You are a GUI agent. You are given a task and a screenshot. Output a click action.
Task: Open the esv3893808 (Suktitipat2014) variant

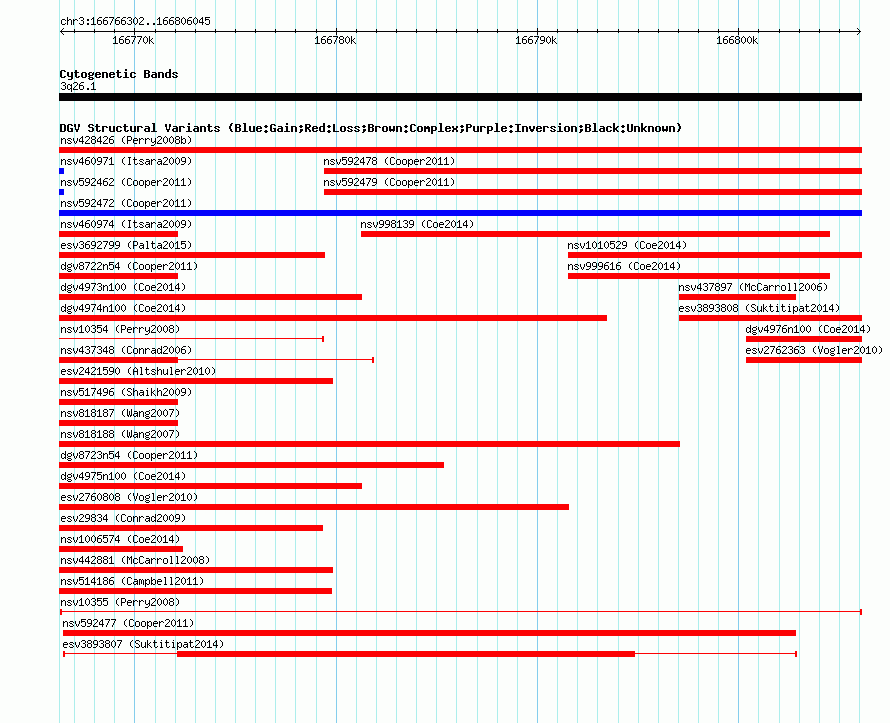(x=759, y=308)
